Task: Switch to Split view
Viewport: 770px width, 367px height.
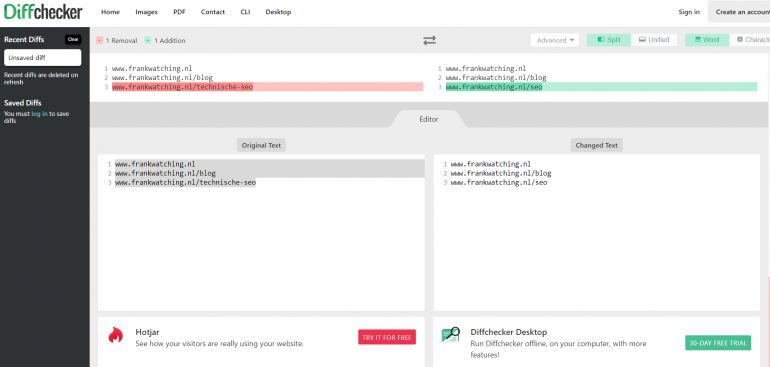Action: (609, 40)
